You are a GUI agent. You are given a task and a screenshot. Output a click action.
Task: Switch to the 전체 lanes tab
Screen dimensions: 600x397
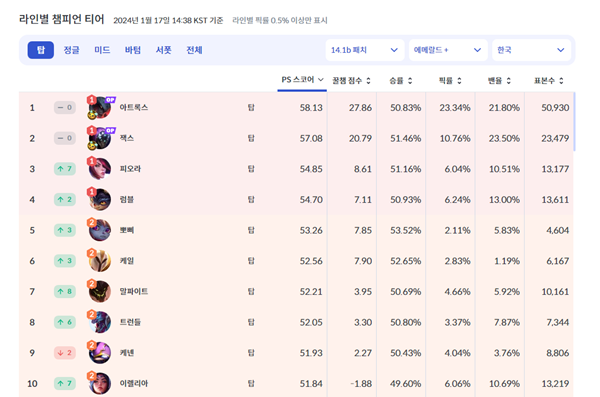tap(194, 50)
